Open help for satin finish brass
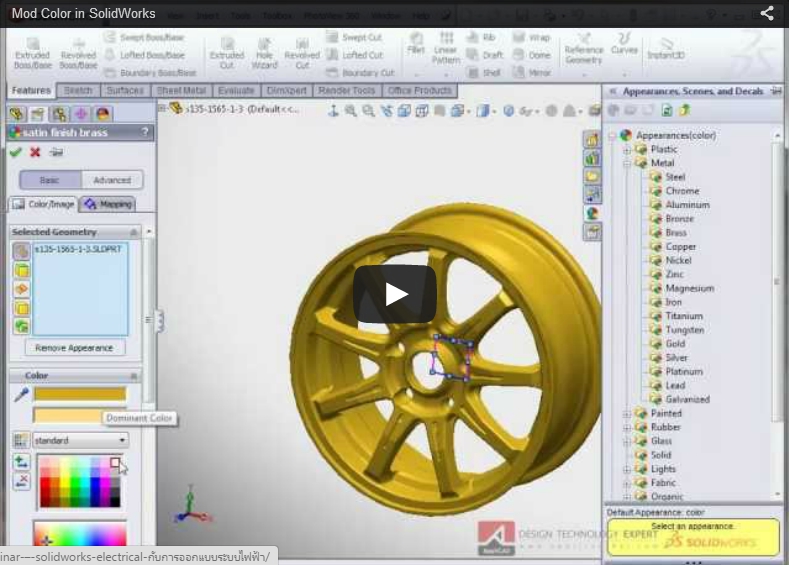The width and height of the screenshot is (789, 565). [x=145, y=132]
